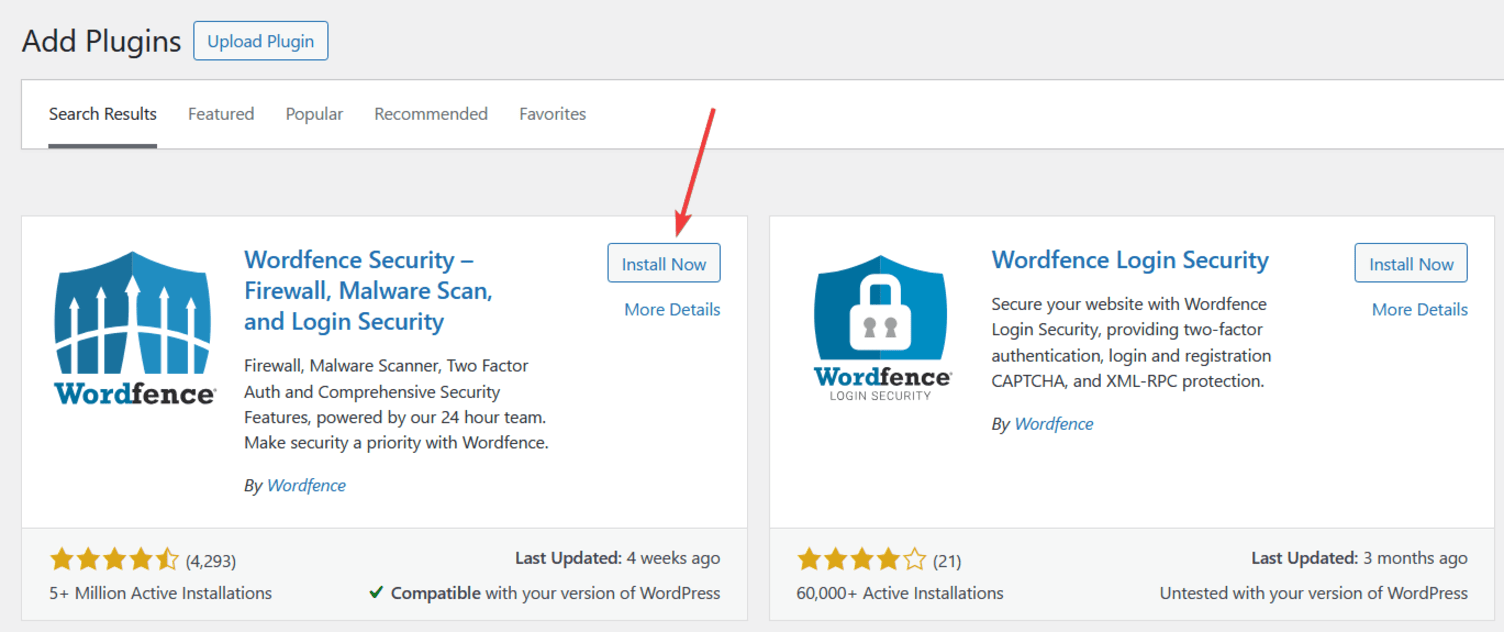
Task: Open the Popular plugins tab
Action: tap(314, 113)
